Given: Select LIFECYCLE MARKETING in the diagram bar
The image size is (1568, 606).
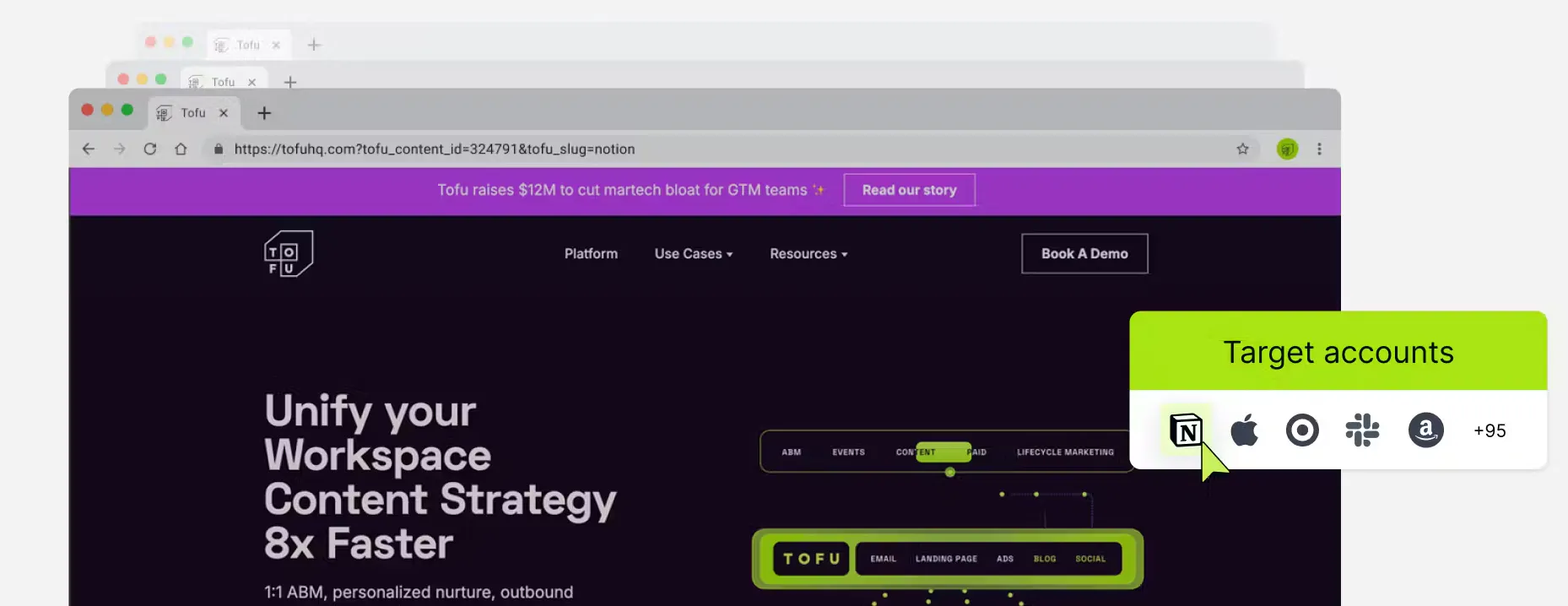Looking at the screenshot, I should pyautogui.click(x=1065, y=452).
